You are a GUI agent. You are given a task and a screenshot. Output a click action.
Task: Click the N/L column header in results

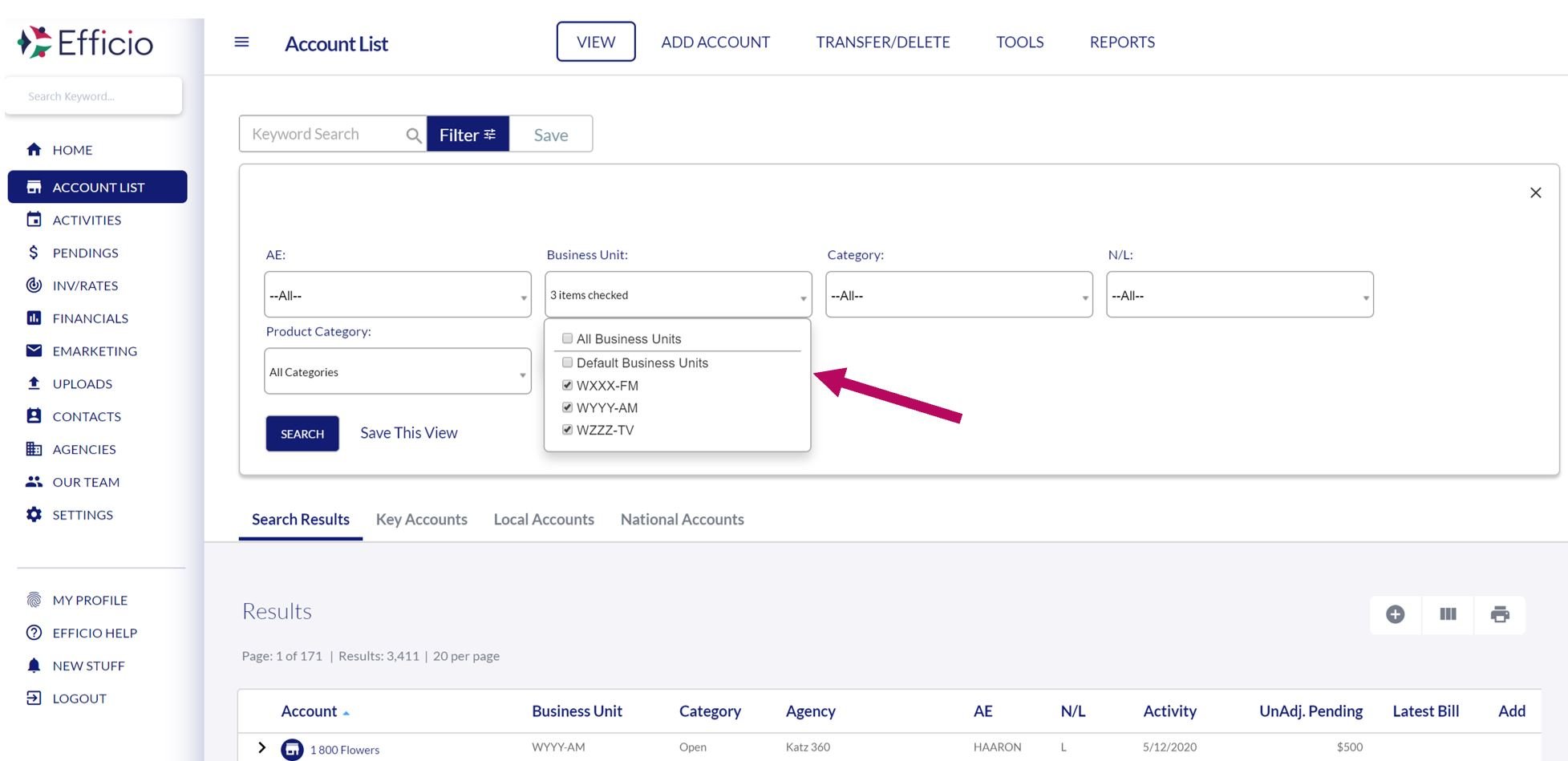(1072, 711)
